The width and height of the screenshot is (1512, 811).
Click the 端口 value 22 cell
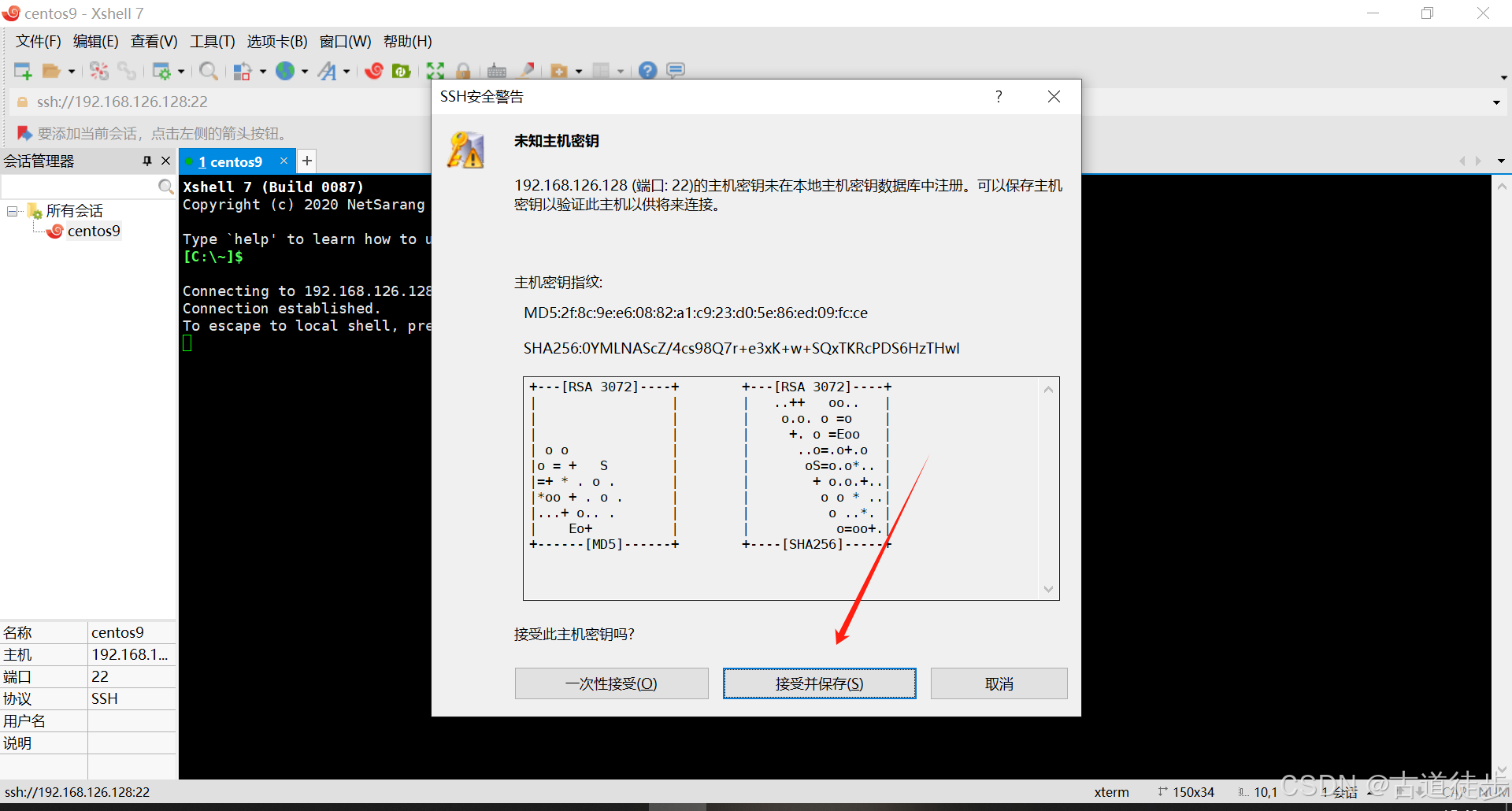coord(132,676)
